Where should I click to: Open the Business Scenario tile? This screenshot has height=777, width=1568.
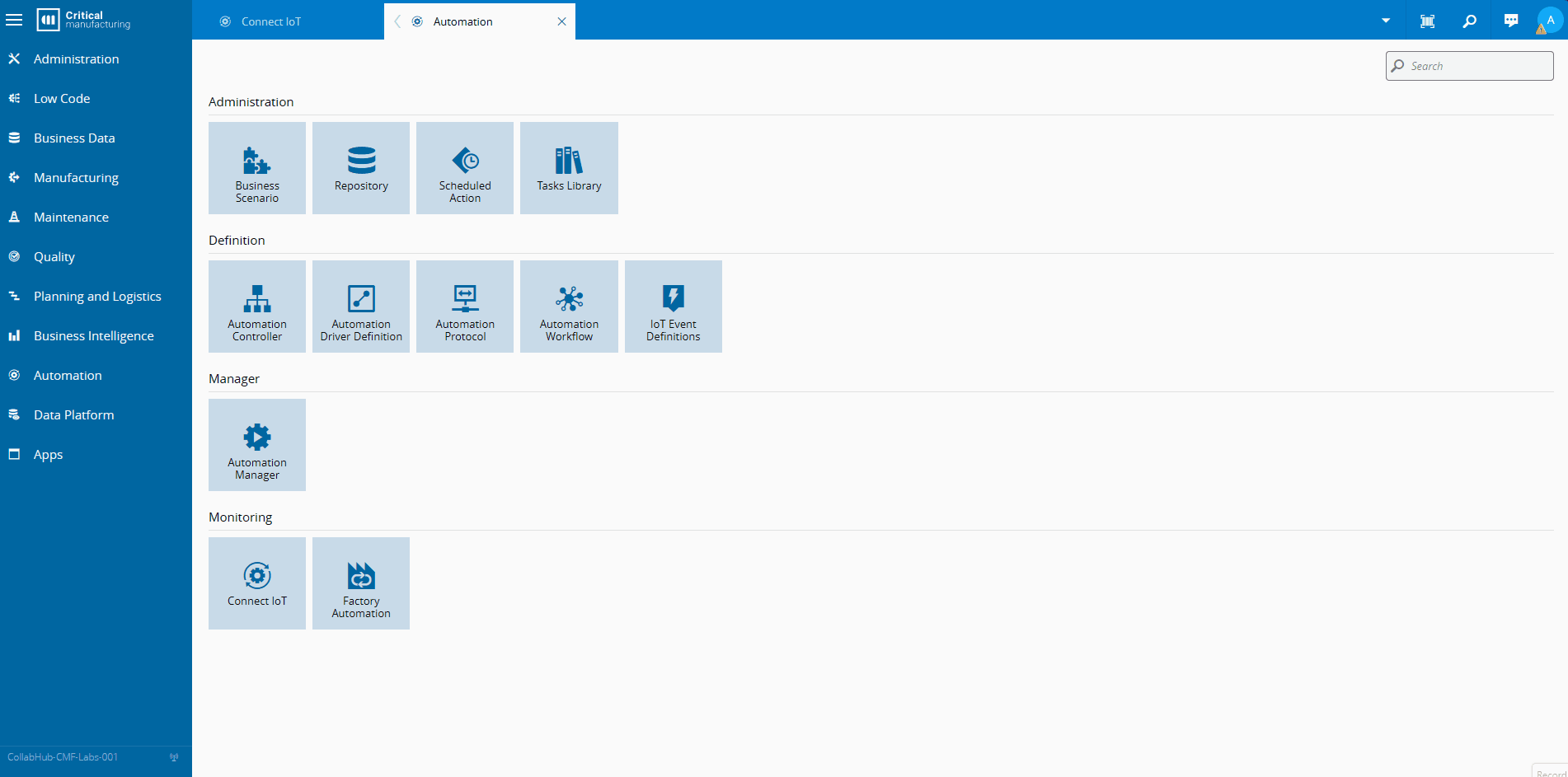point(257,168)
